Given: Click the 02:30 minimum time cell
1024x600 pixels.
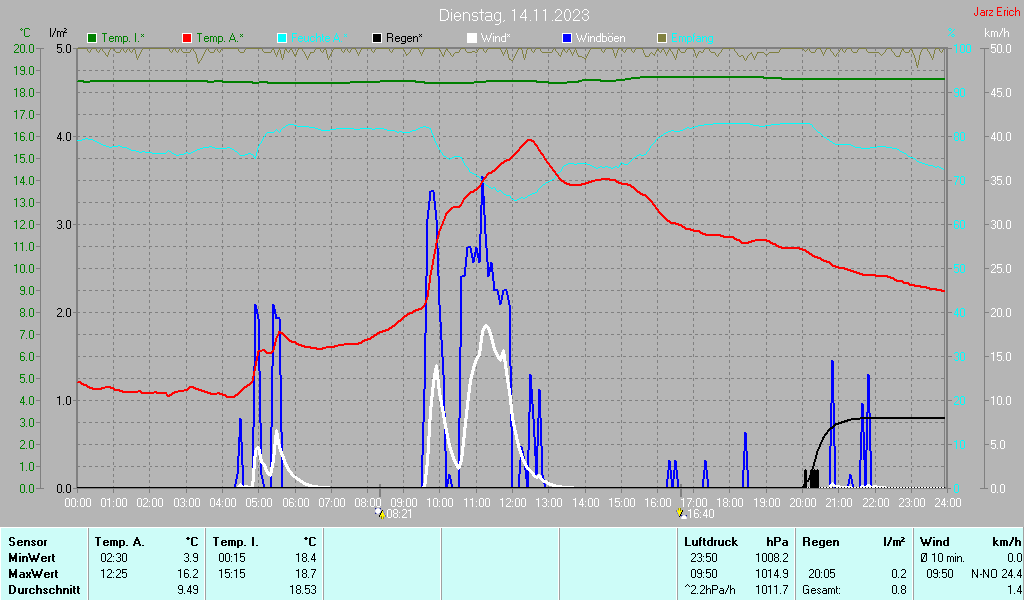Looking at the screenshot, I should pyautogui.click(x=114, y=558).
